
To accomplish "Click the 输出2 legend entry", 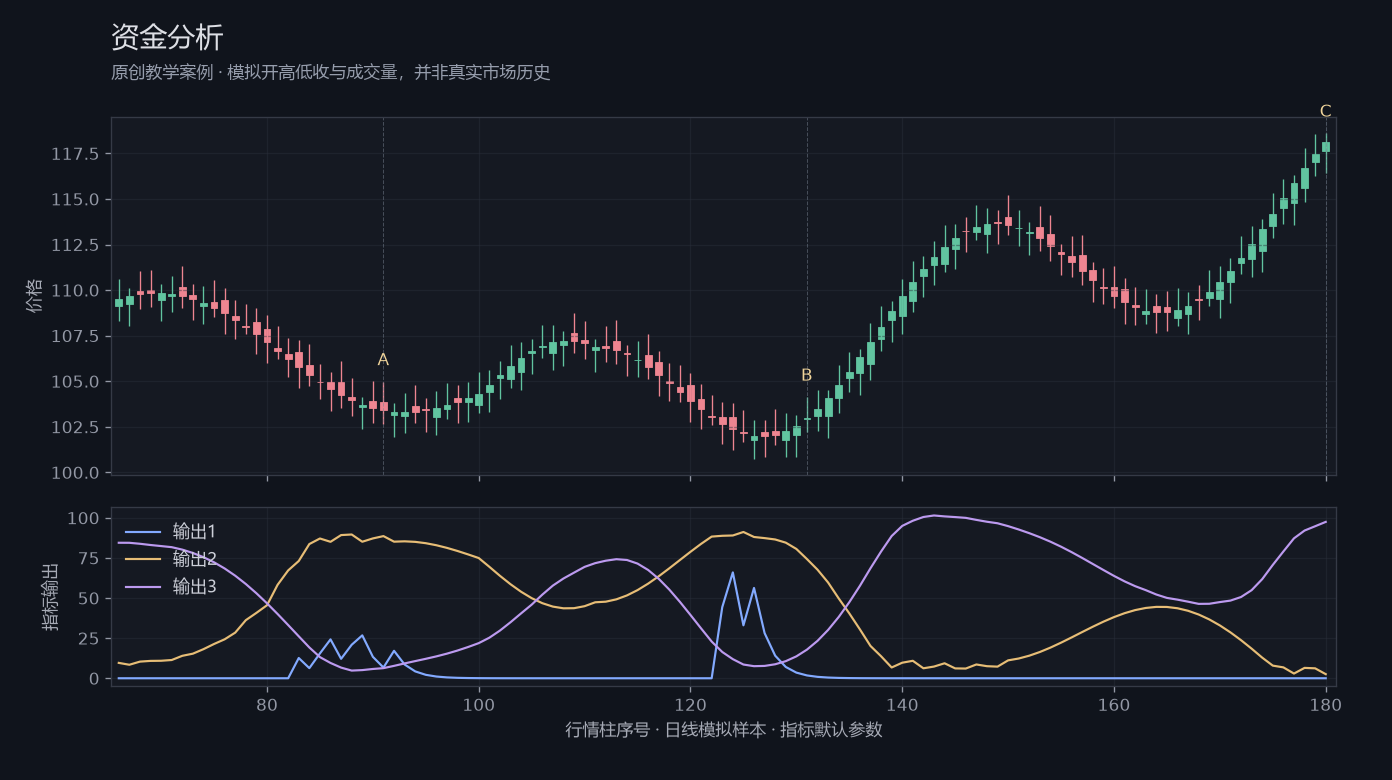I will (169, 559).
